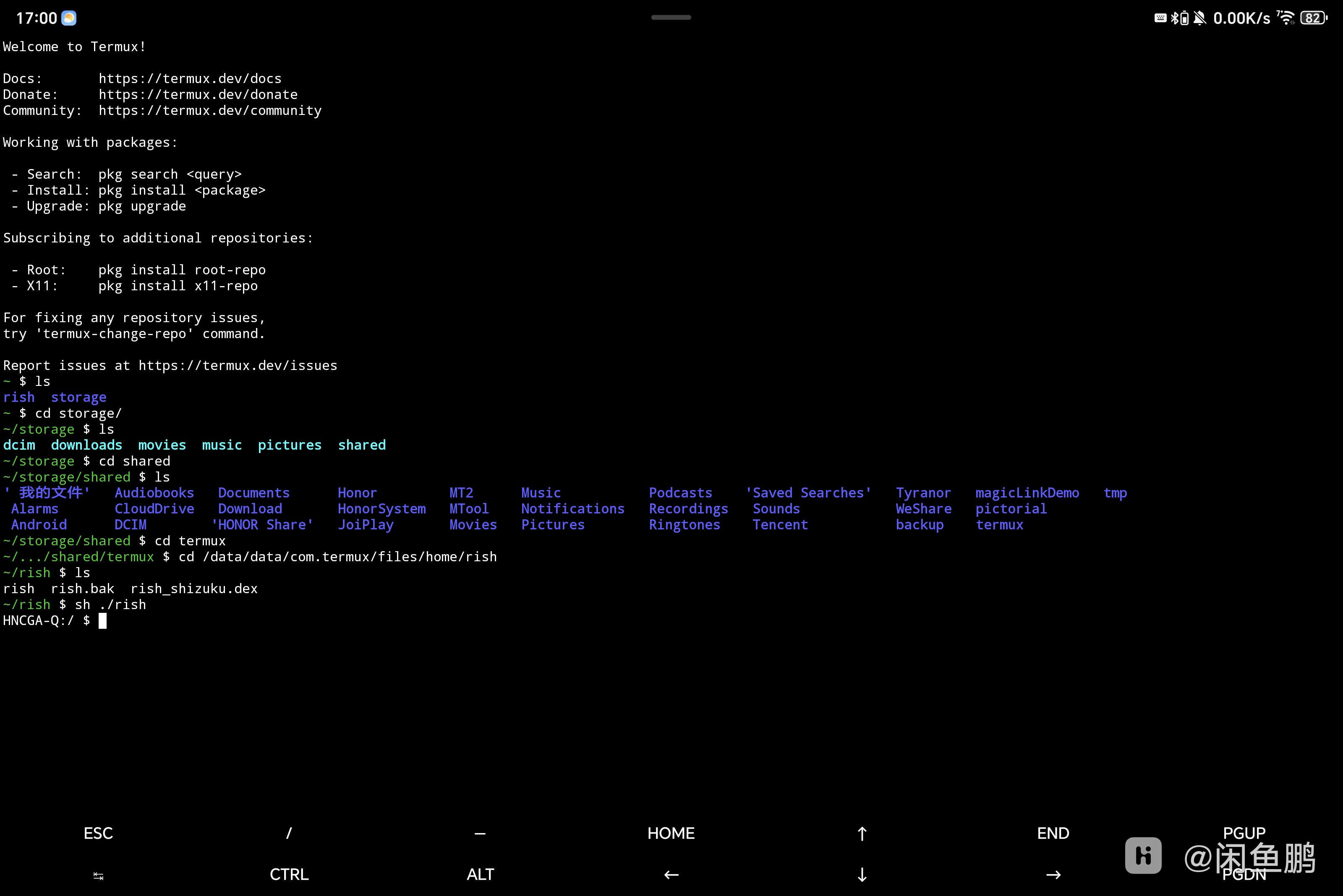Tap the dash extra key
1343x896 pixels.
pos(480,834)
